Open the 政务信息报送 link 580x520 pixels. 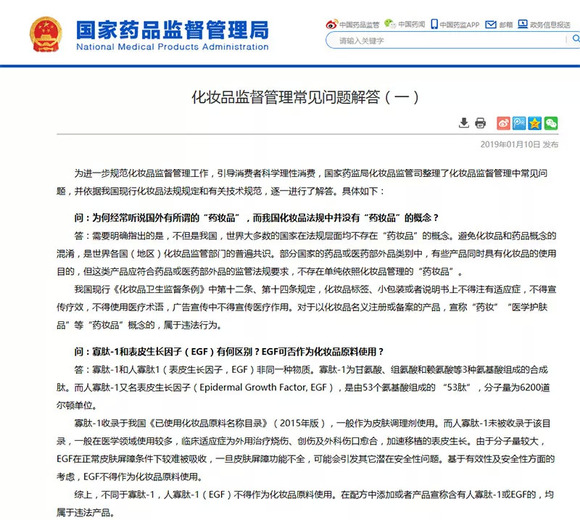(x=550, y=25)
